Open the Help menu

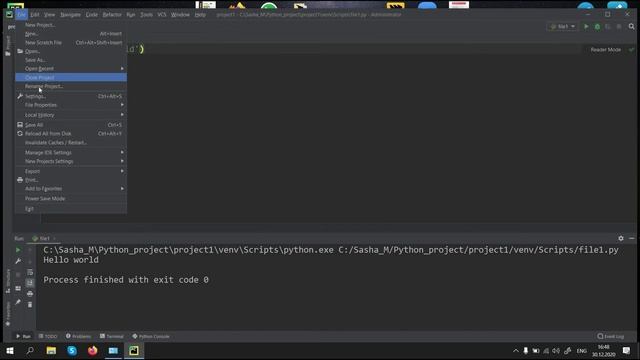[x=200, y=15]
